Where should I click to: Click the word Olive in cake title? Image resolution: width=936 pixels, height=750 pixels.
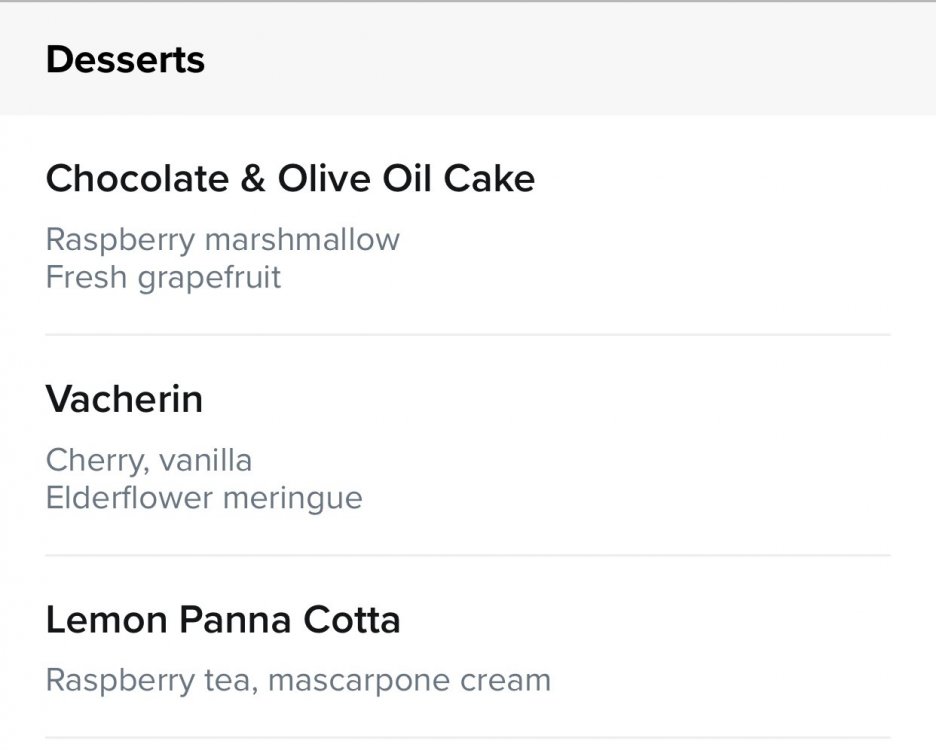click(x=324, y=179)
